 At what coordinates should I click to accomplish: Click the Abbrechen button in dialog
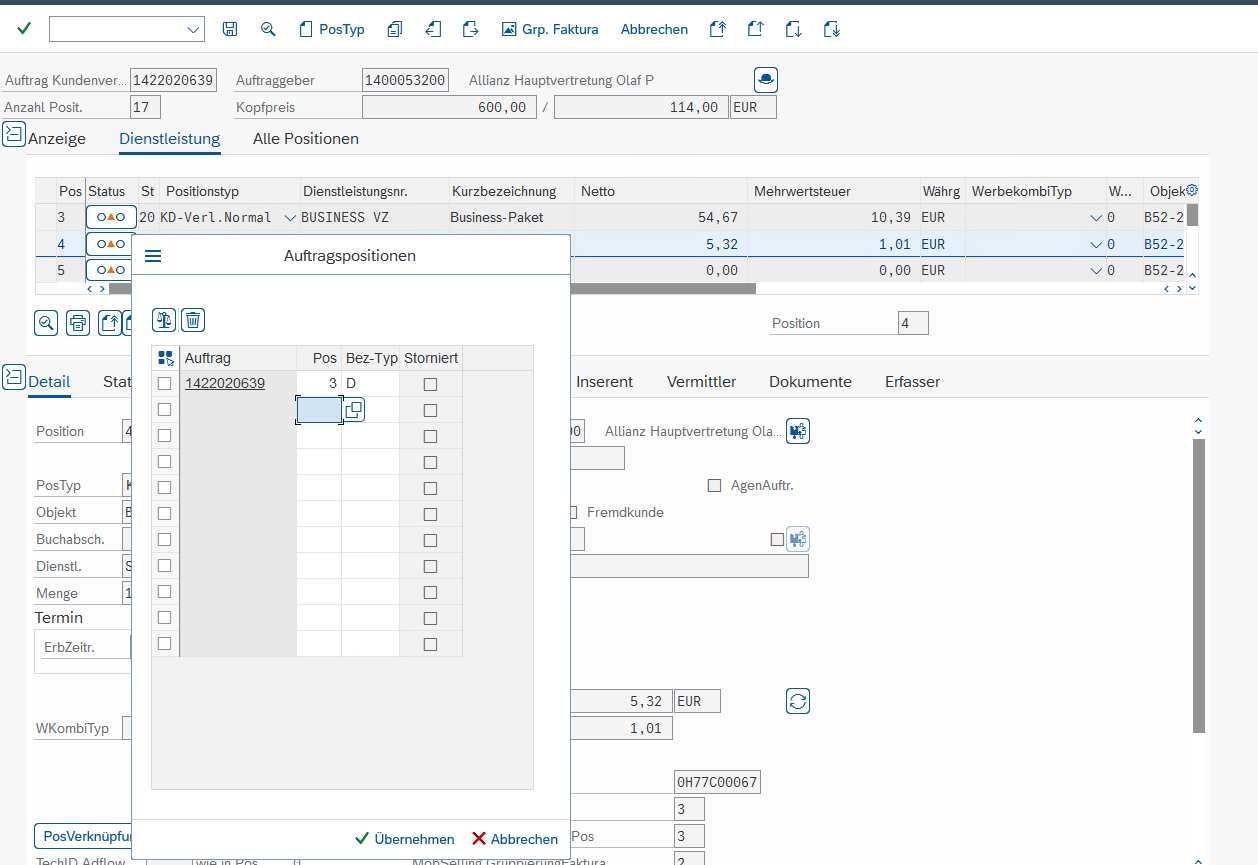515,839
